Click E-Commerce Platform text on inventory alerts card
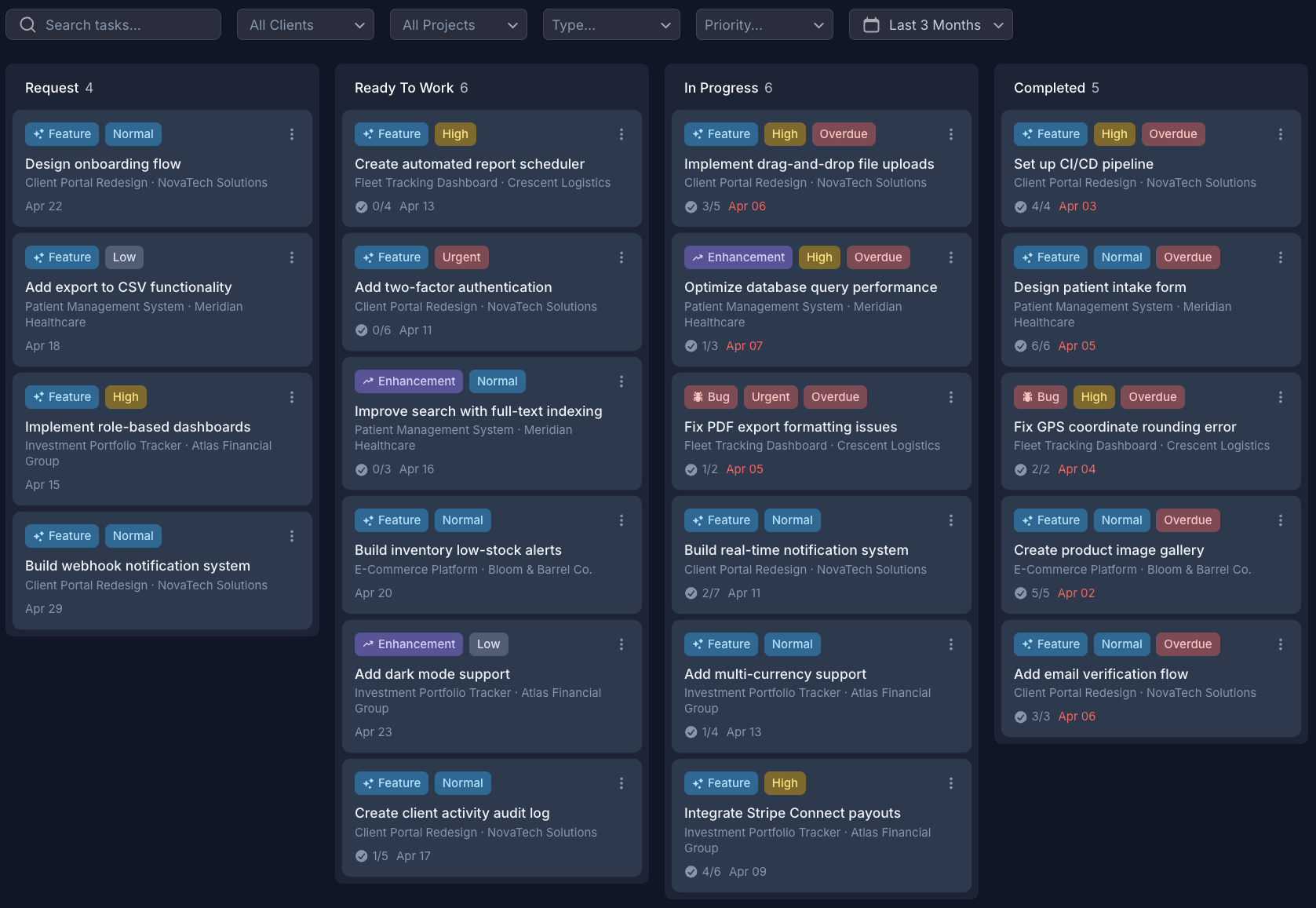 tap(416, 570)
